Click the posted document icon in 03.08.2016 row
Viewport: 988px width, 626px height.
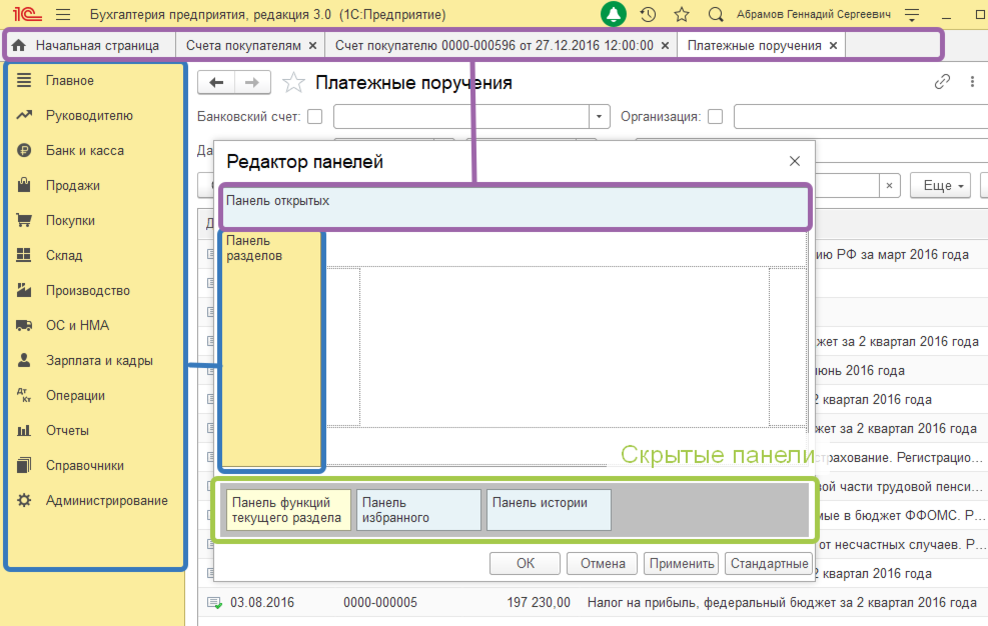pos(214,603)
